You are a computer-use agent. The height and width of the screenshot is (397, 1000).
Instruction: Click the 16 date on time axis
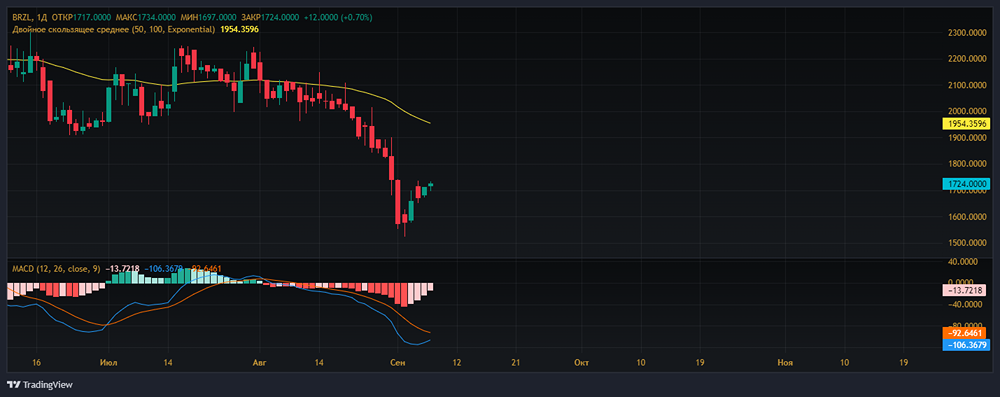tap(36, 363)
